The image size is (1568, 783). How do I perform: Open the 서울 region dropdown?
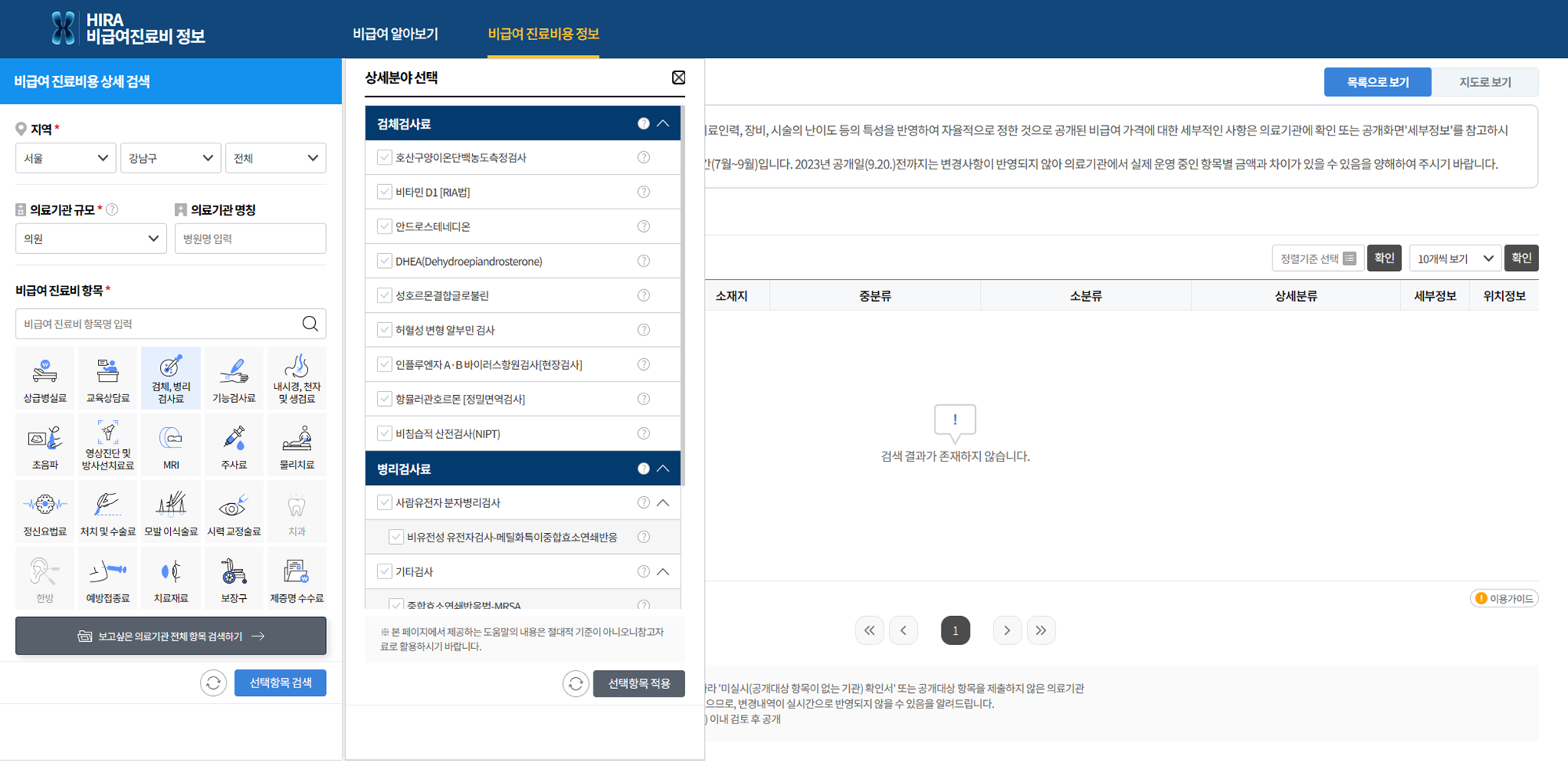(65, 158)
